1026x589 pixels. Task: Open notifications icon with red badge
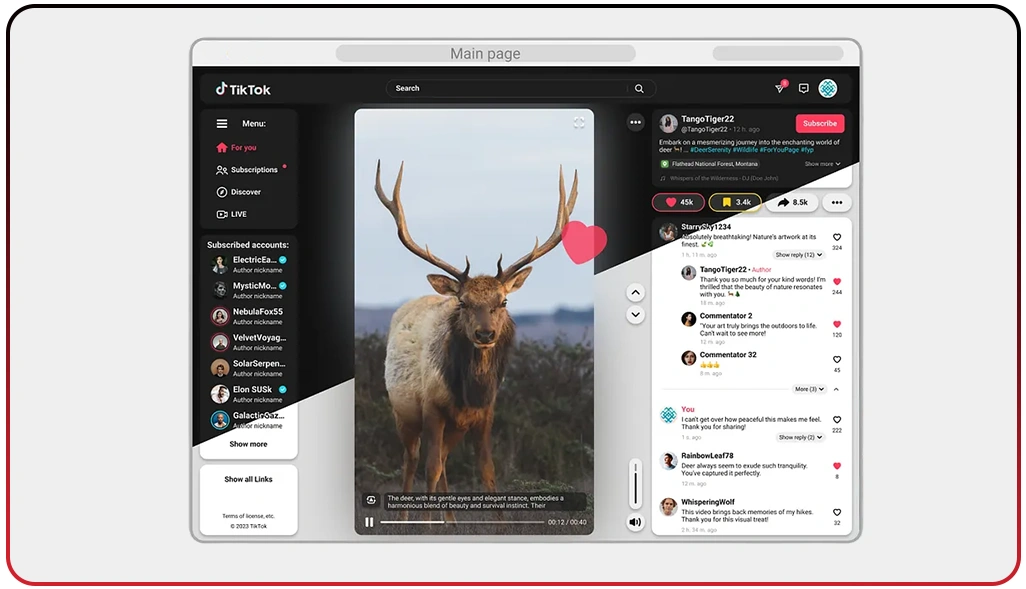point(780,89)
